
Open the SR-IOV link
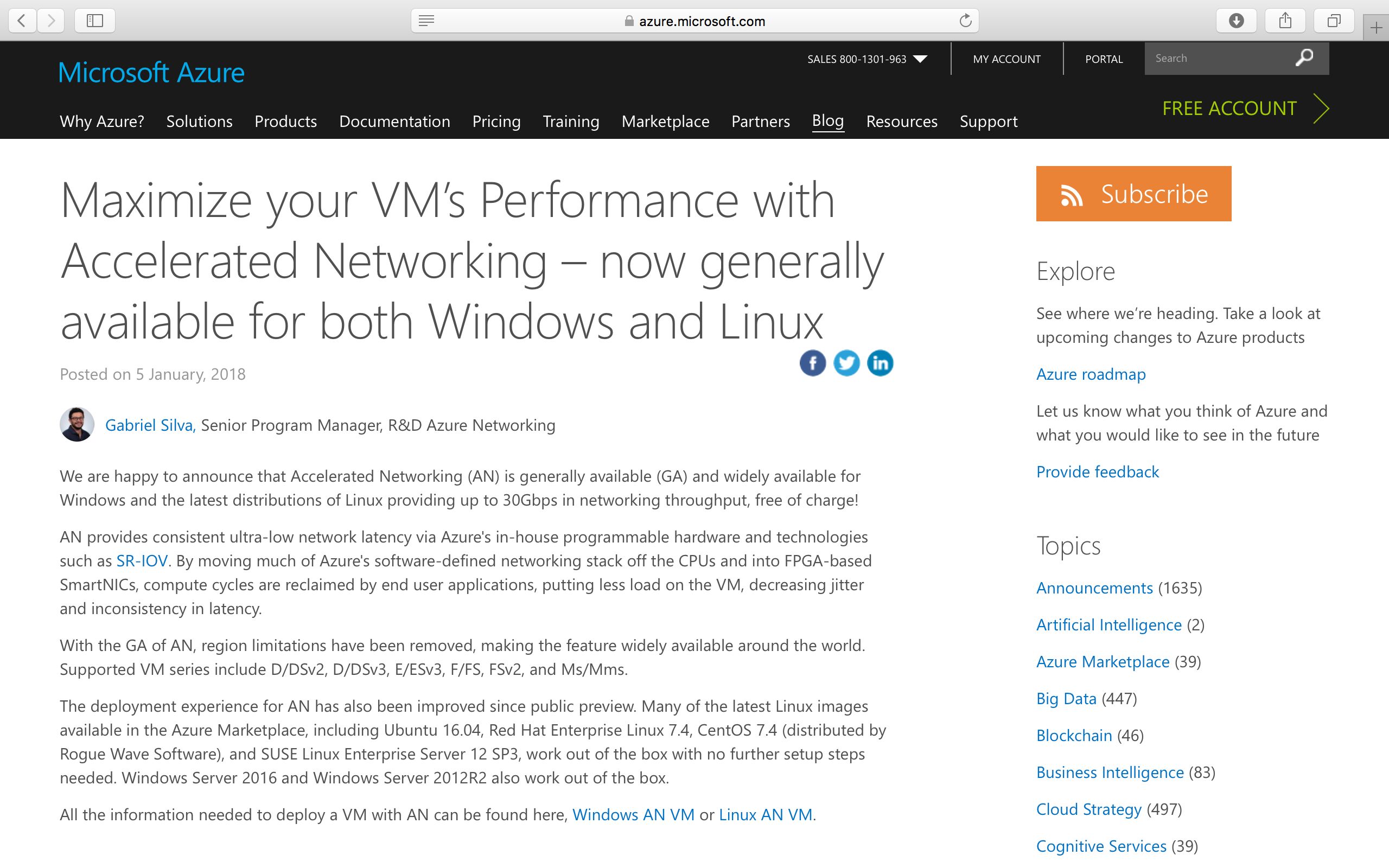coord(142,561)
